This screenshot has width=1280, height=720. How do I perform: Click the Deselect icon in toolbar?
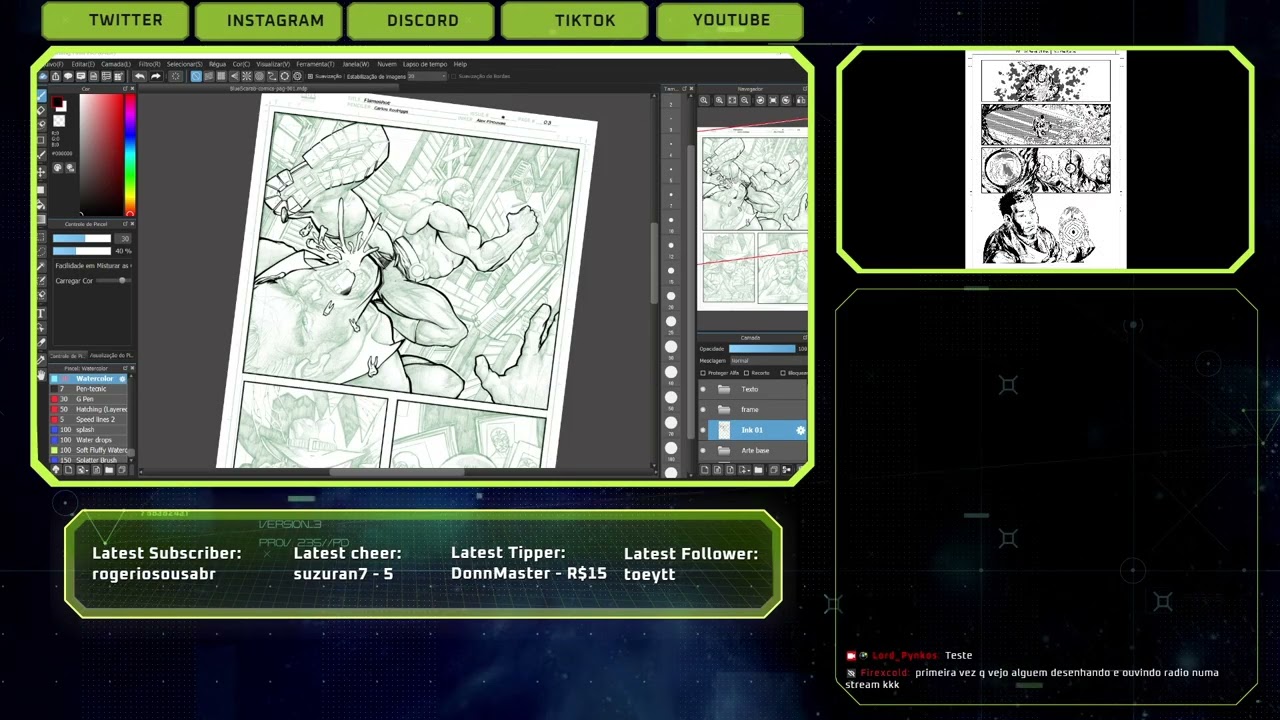point(175,76)
